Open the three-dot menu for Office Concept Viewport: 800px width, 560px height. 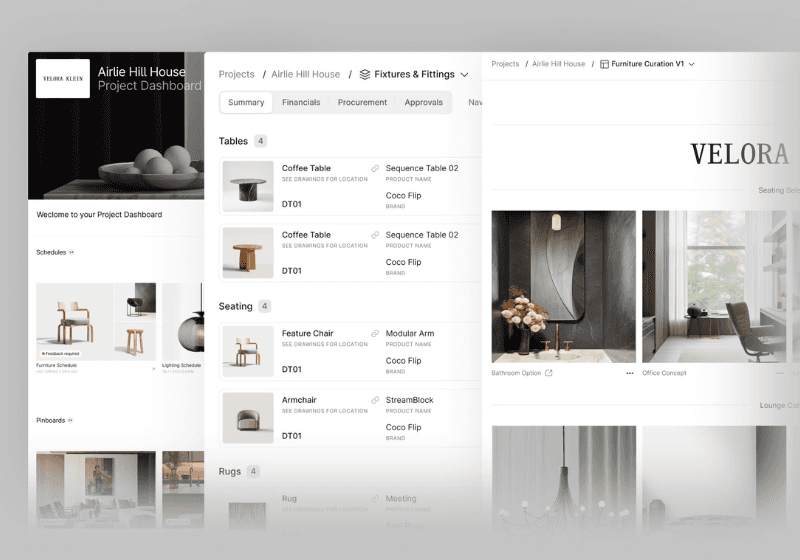click(x=780, y=373)
